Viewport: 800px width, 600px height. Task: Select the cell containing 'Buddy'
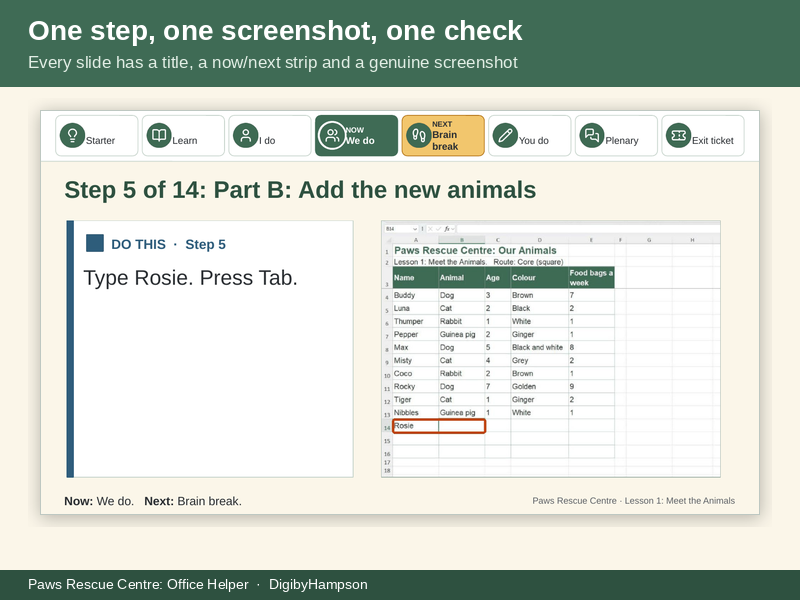[x=416, y=295]
